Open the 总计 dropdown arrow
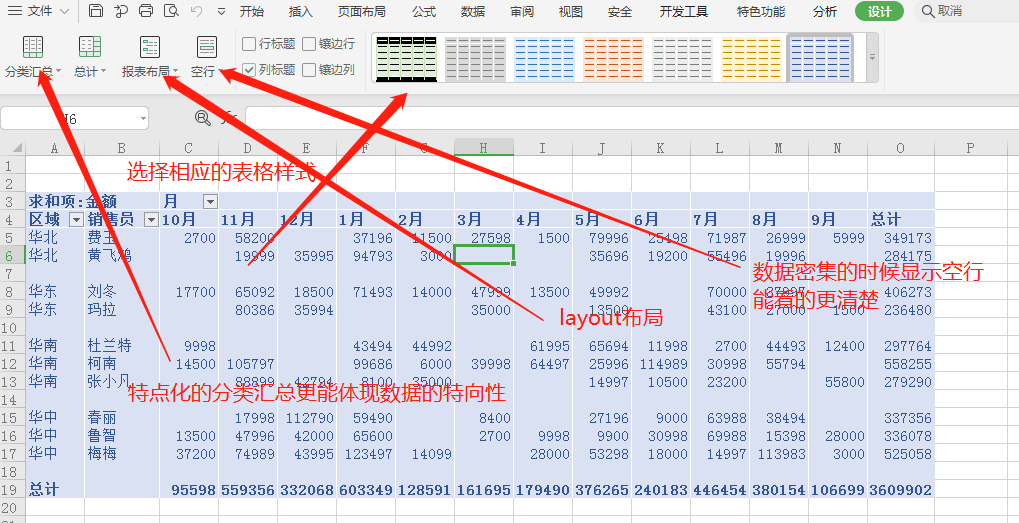Image resolution: width=1019 pixels, height=523 pixels. click(x=104, y=72)
